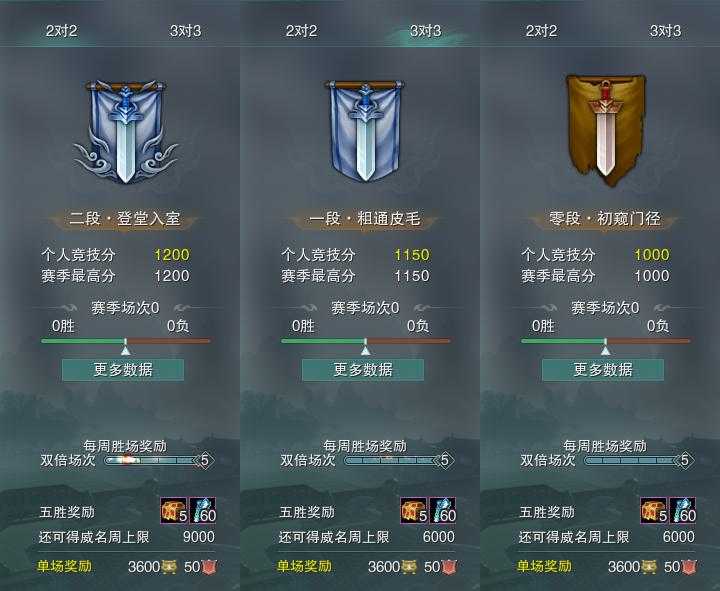This screenshot has width=720, height=591.
Task: Select the 3对3 tab in right panel
Action: click(665, 31)
